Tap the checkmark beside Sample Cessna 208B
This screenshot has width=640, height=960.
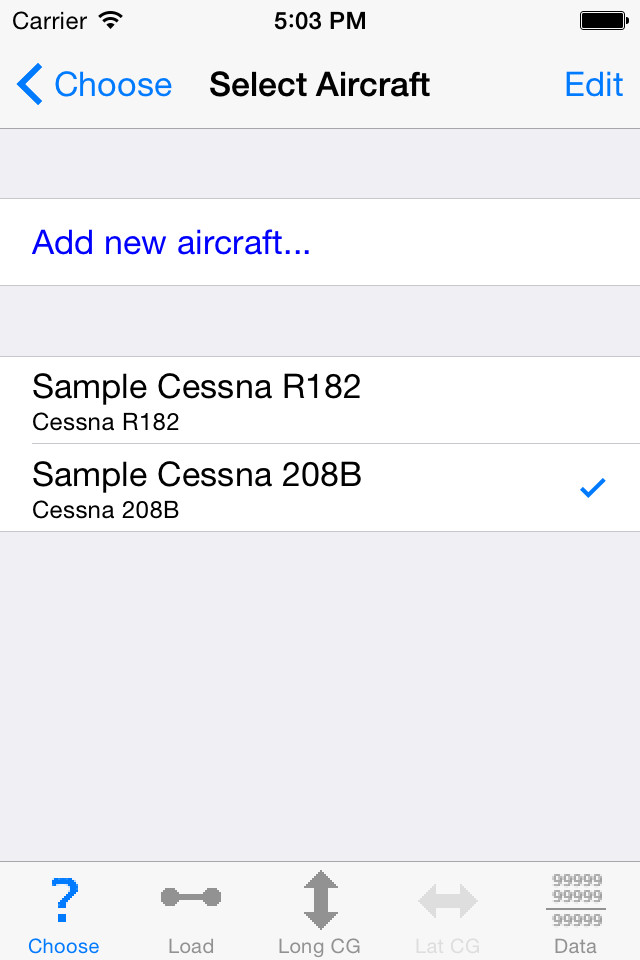coord(592,488)
